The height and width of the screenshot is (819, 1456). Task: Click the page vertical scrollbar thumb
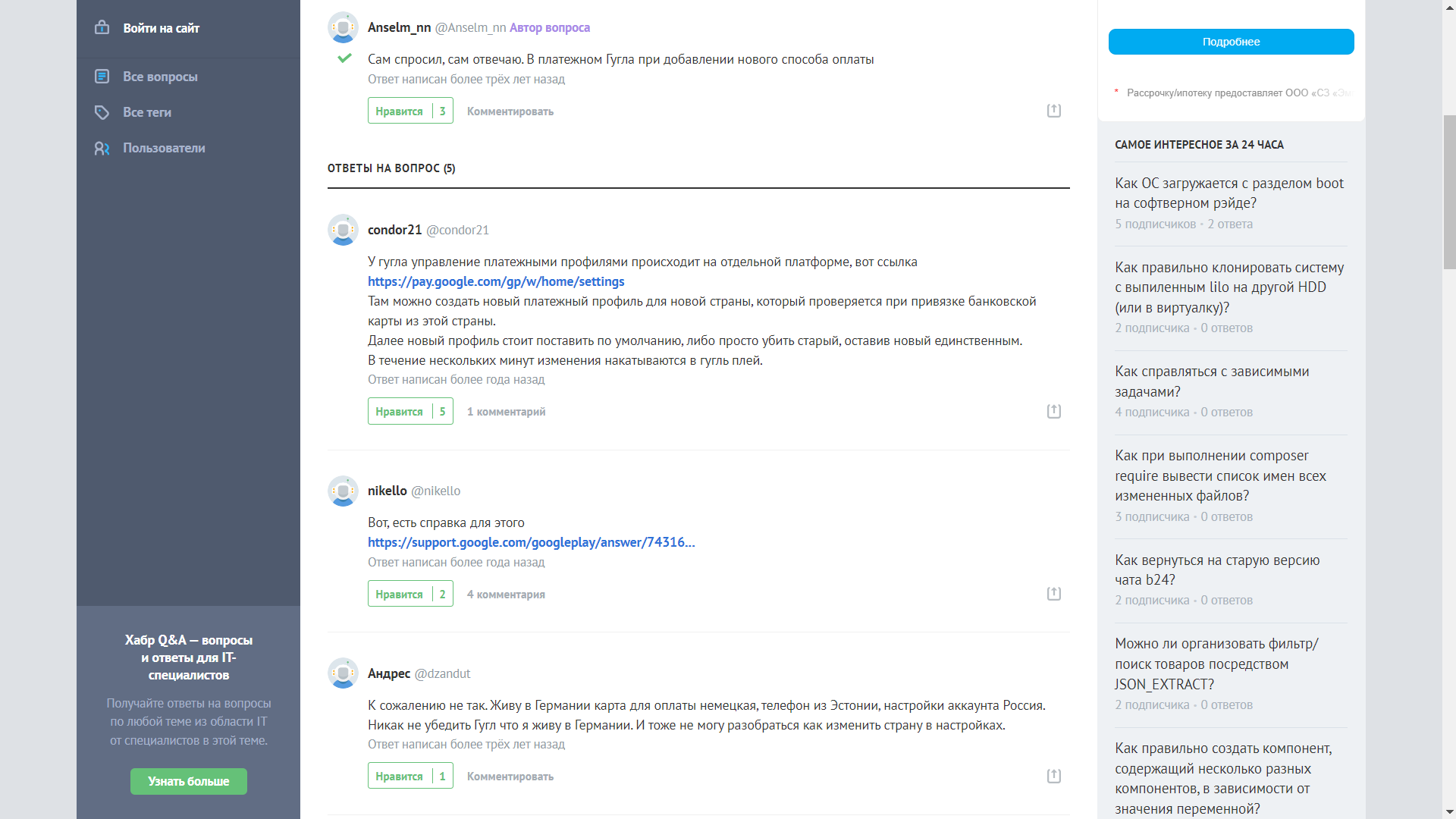[x=1449, y=193]
